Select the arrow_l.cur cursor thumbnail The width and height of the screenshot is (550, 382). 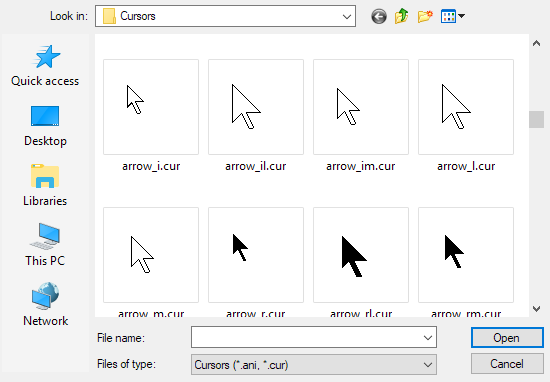coord(466,107)
